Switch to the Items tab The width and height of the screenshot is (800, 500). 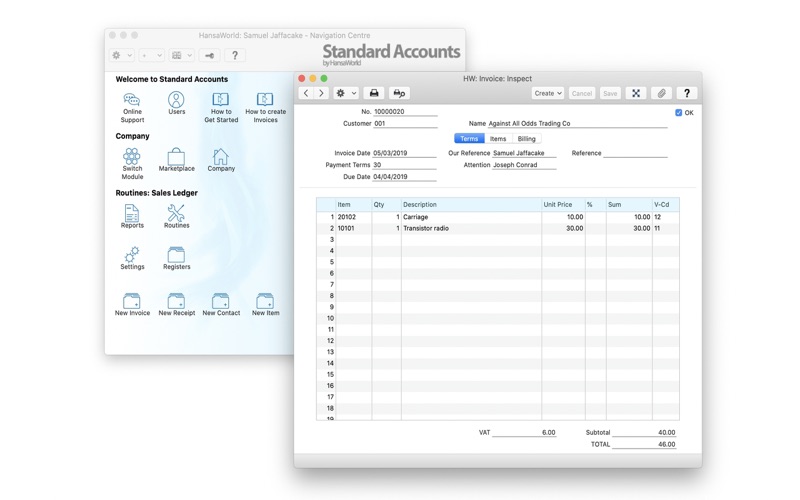tap(498, 139)
